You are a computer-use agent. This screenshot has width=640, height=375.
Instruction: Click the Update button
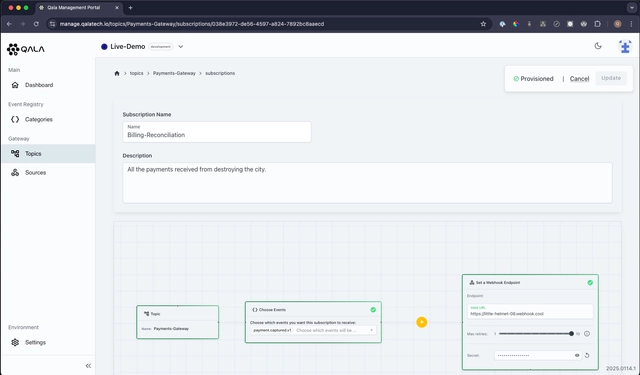[611, 78]
